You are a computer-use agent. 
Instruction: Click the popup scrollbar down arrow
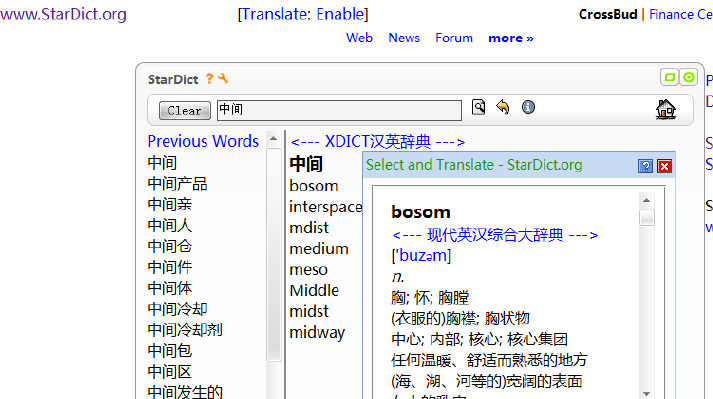[x=647, y=394]
